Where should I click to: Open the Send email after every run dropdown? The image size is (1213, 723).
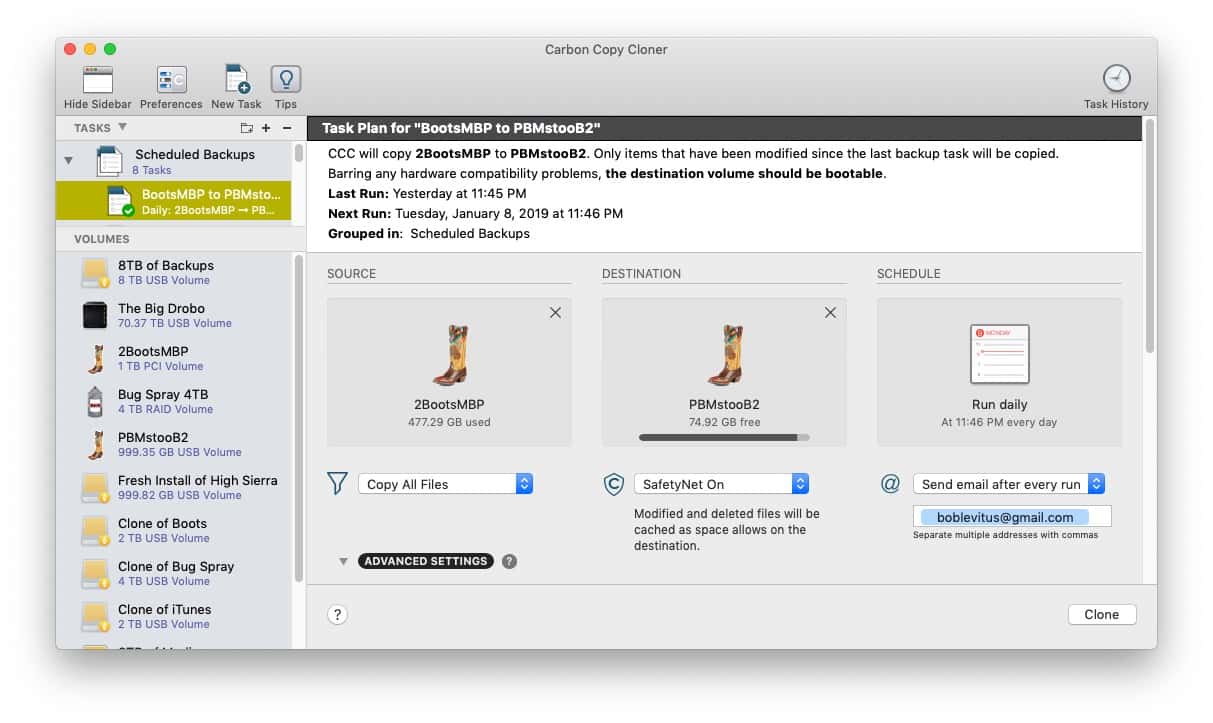[1008, 484]
